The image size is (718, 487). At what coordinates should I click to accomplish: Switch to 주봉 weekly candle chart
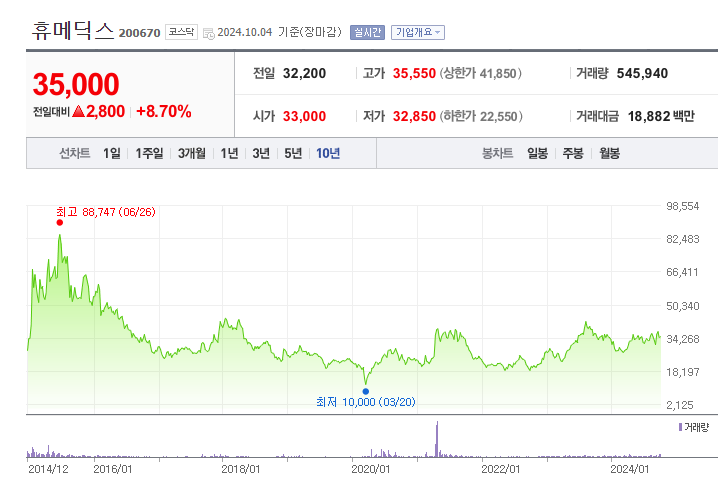coord(573,153)
